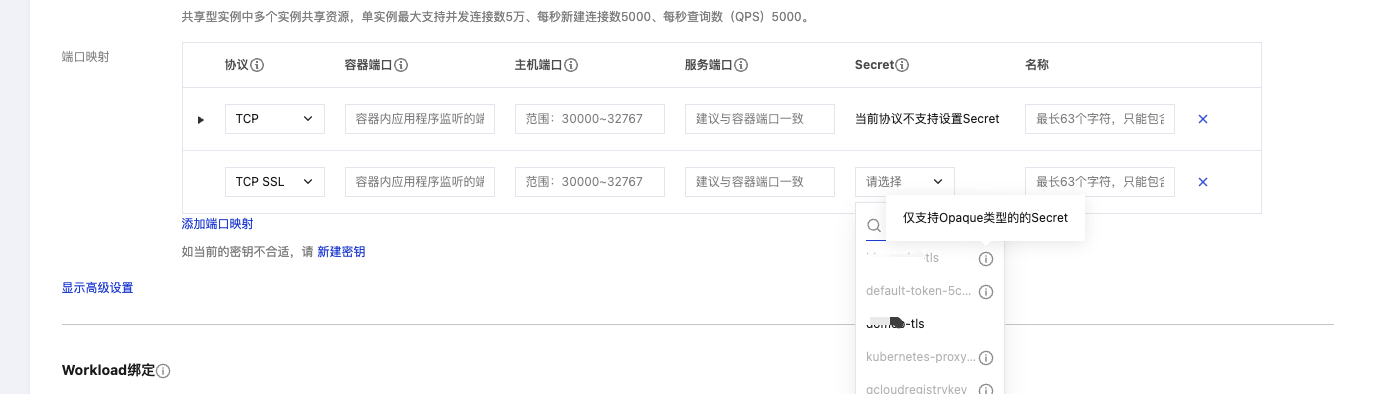Click info icon beside default-token secret
The width and height of the screenshot is (1380, 394).
pos(985,292)
